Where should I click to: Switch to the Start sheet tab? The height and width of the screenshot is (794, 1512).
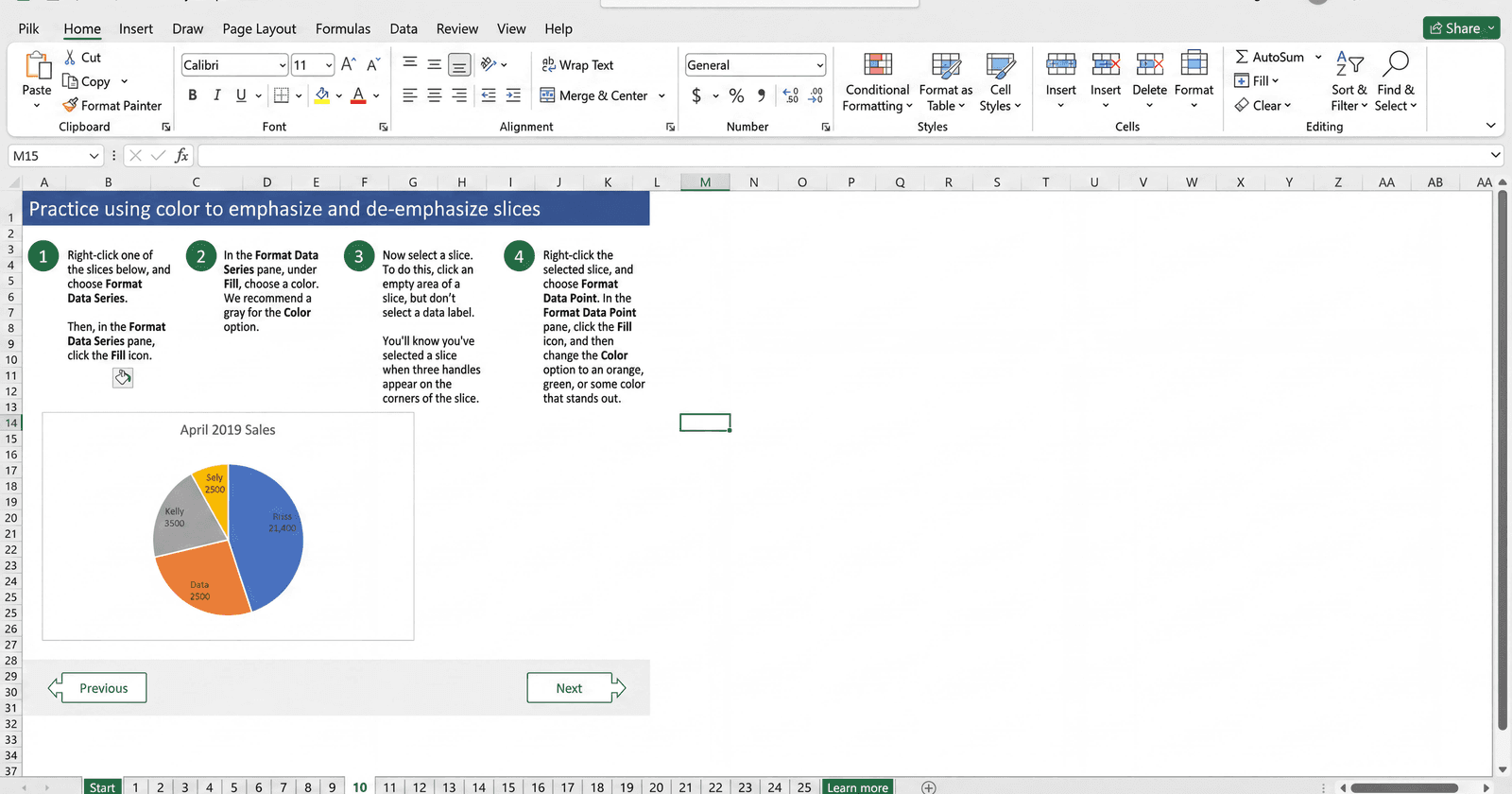point(102,786)
